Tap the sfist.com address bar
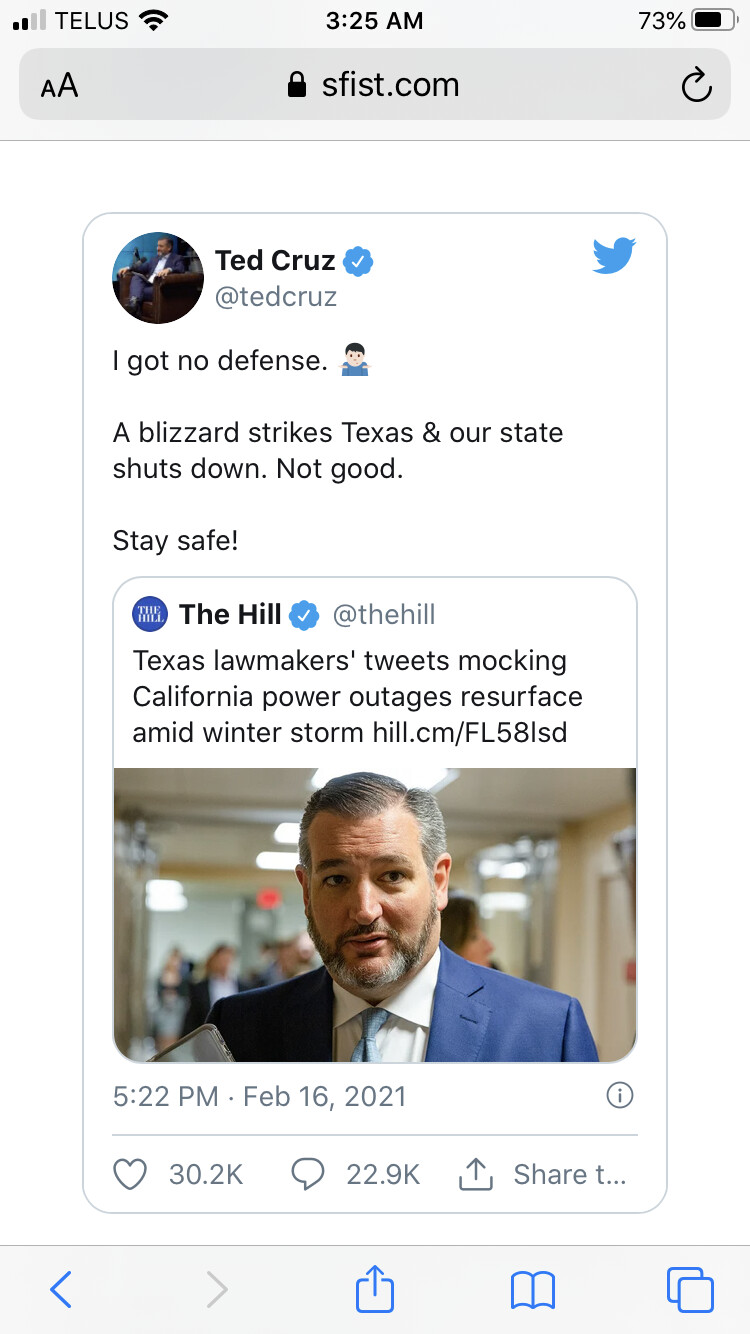 coord(374,85)
